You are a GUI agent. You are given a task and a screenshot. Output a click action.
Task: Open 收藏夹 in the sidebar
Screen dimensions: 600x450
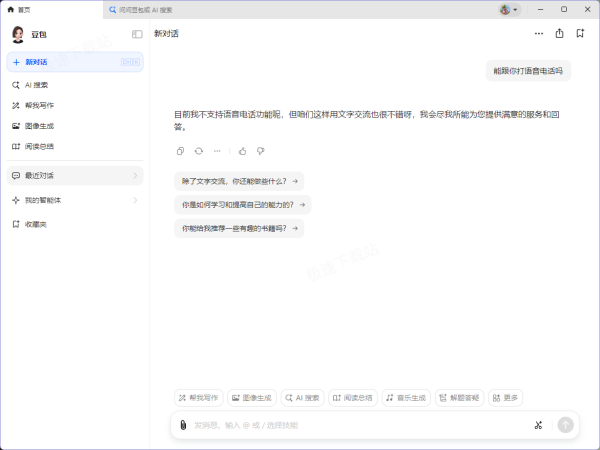(75, 224)
